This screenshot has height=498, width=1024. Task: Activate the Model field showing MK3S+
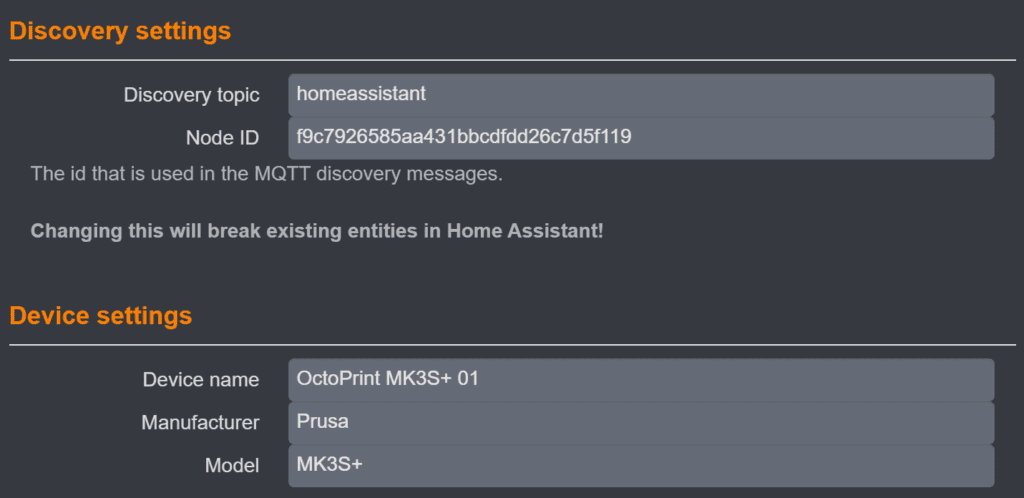pos(641,466)
